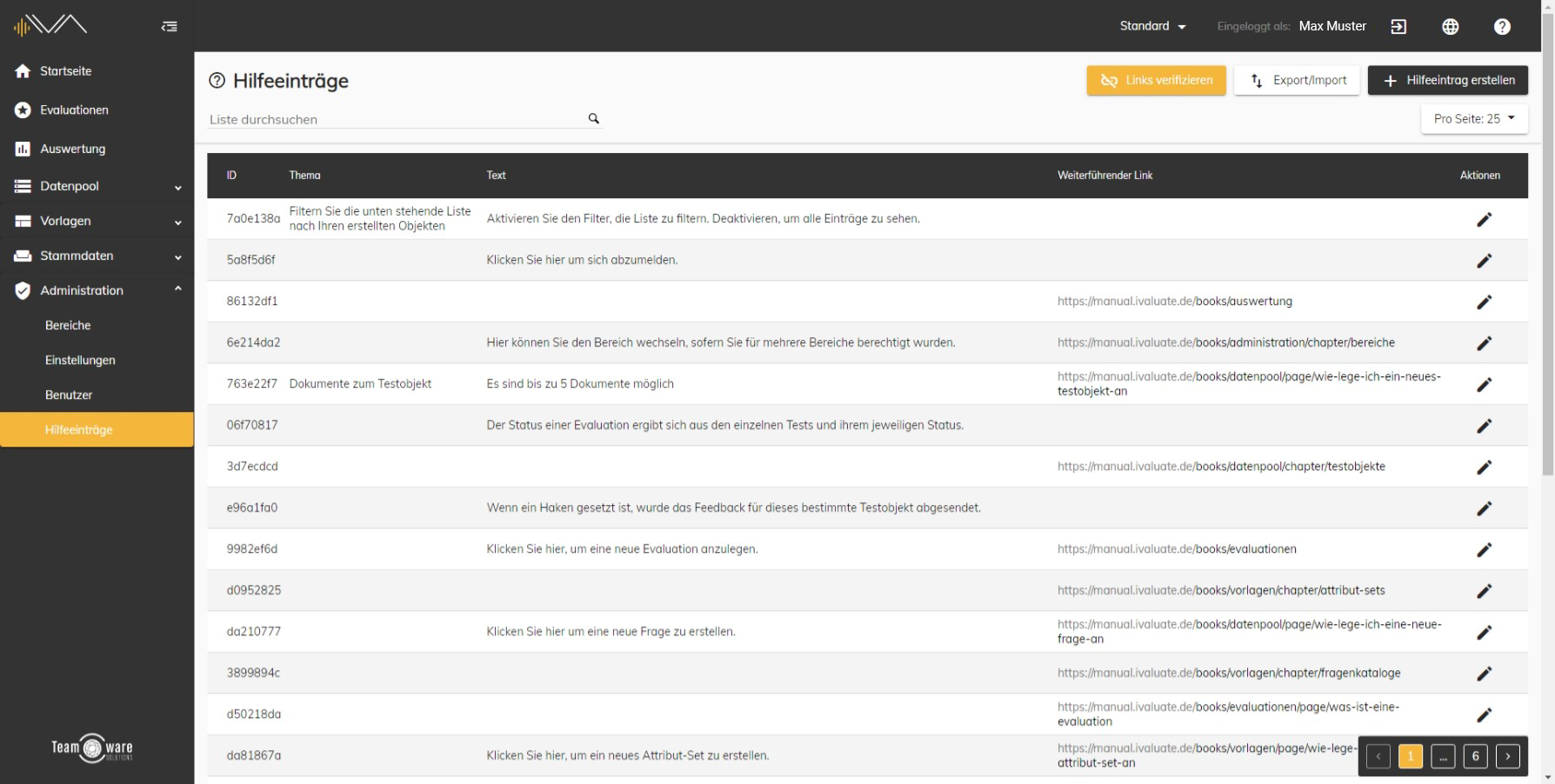Collapse the Administration menu
The image size is (1555, 784).
pos(97,290)
